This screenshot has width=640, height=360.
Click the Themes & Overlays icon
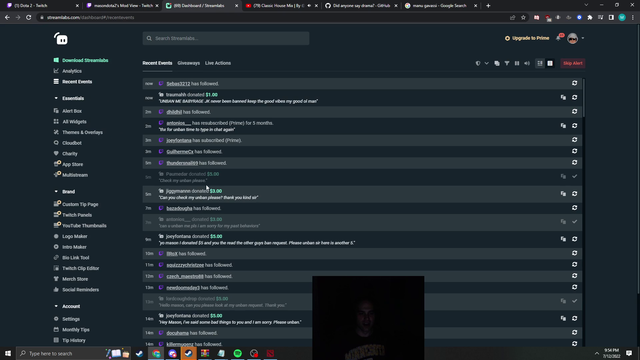coord(56,132)
